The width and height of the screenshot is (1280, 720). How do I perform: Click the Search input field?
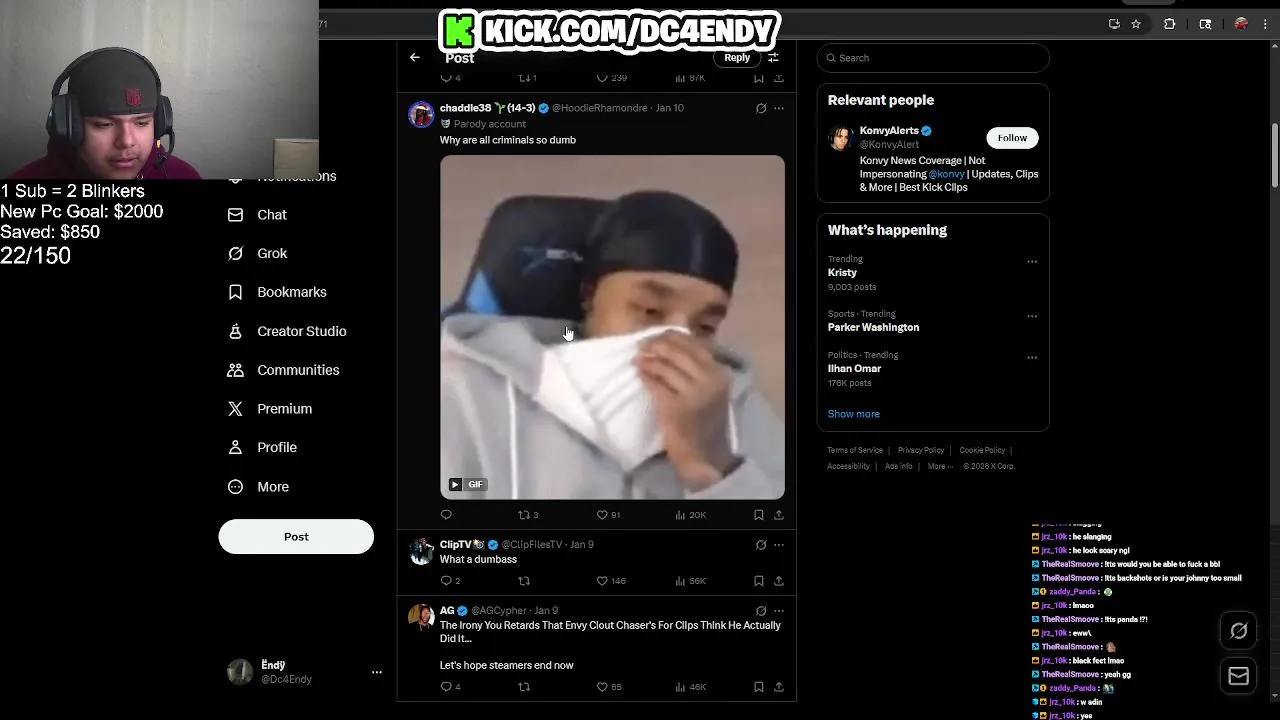click(933, 58)
